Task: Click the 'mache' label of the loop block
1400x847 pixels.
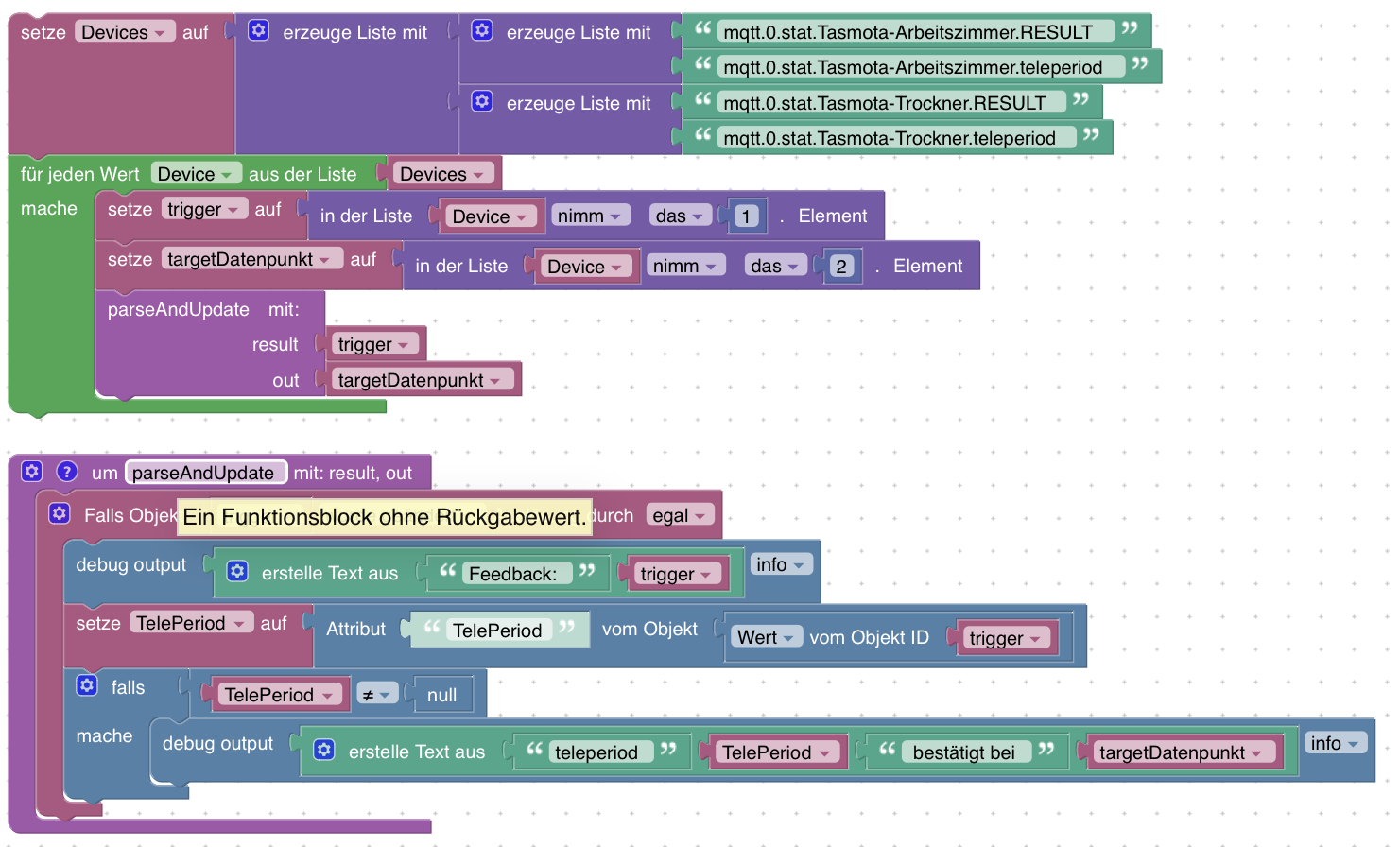Action: [x=49, y=208]
